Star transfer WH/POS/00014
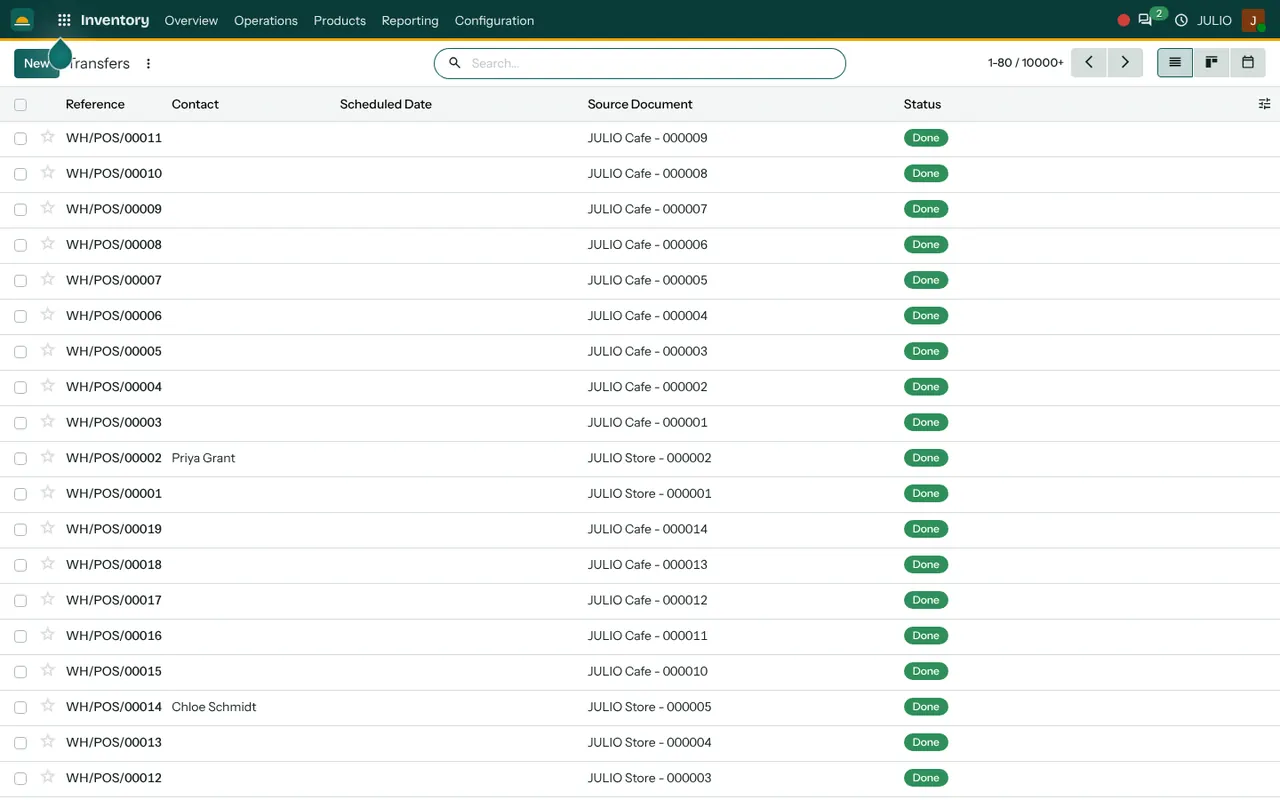The image size is (1280, 800). tap(47, 705)
